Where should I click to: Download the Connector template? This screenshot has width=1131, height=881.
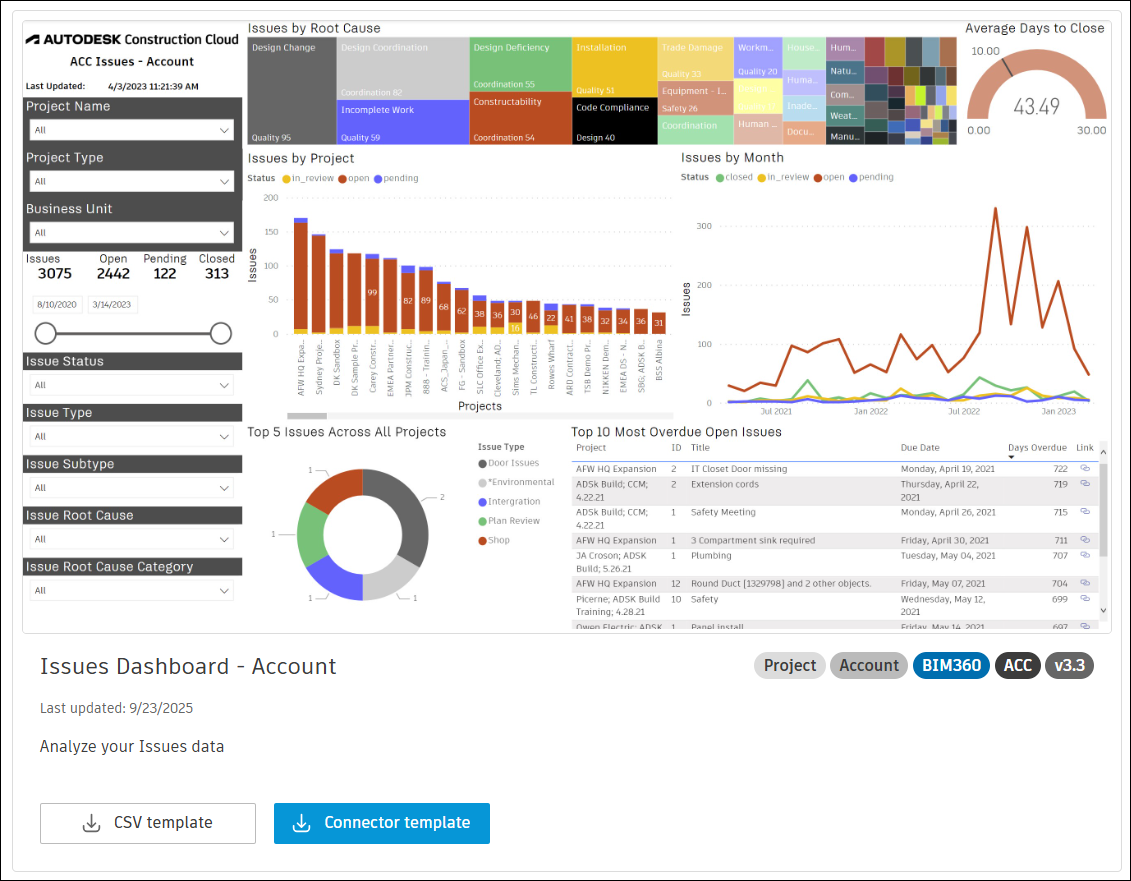(x=382, y=823)
